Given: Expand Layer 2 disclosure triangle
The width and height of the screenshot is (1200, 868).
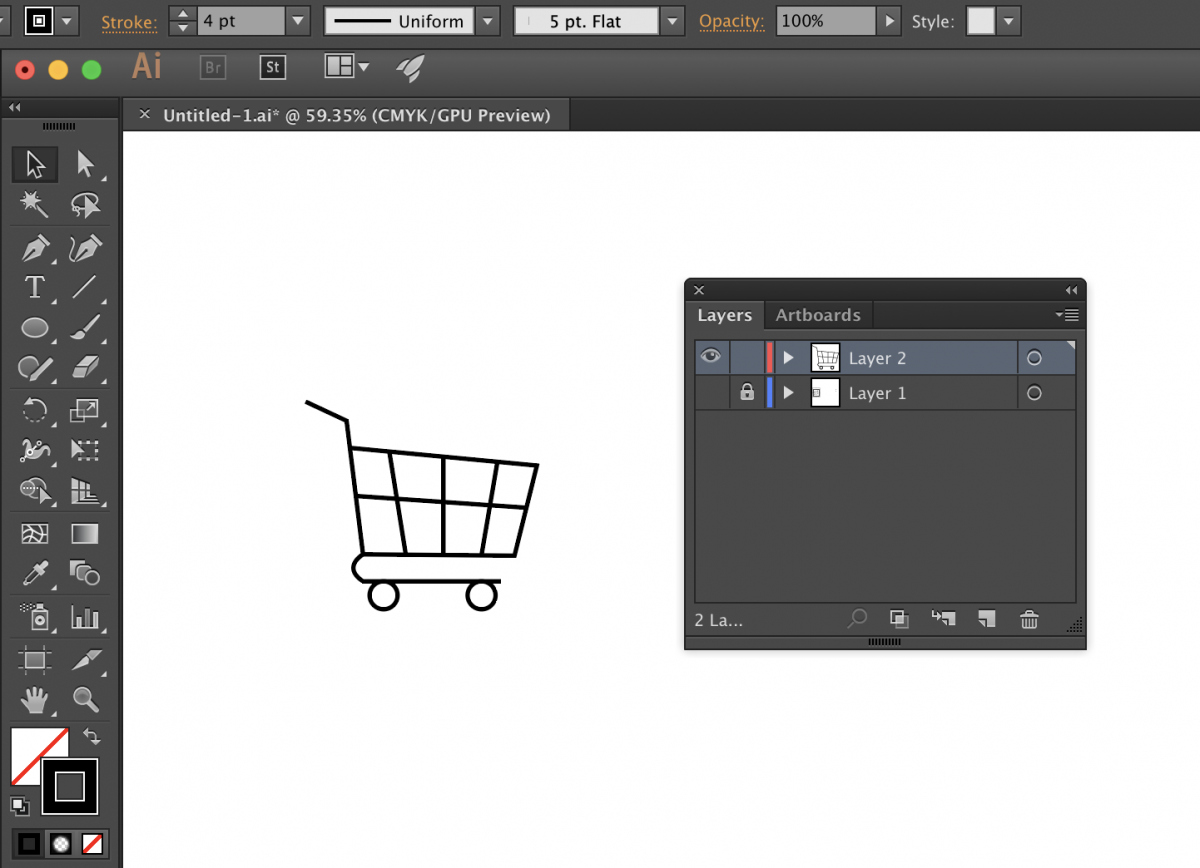Looking at the screenshot, I should pos(788,358).
